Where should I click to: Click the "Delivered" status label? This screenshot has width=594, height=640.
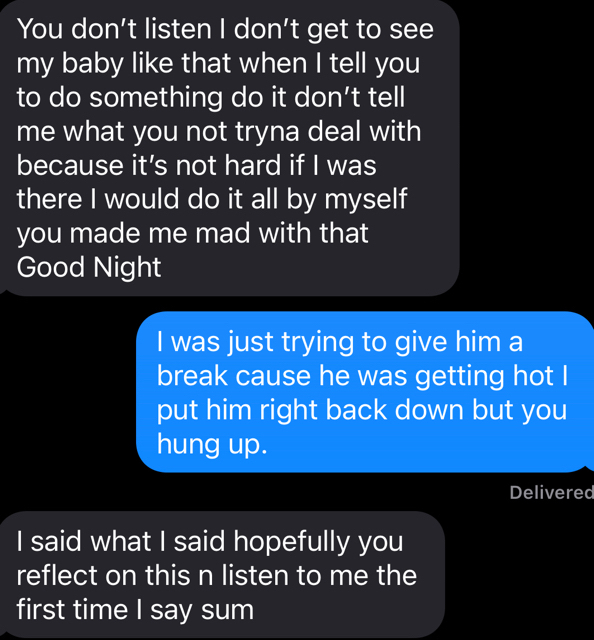[x=552, y=493]
